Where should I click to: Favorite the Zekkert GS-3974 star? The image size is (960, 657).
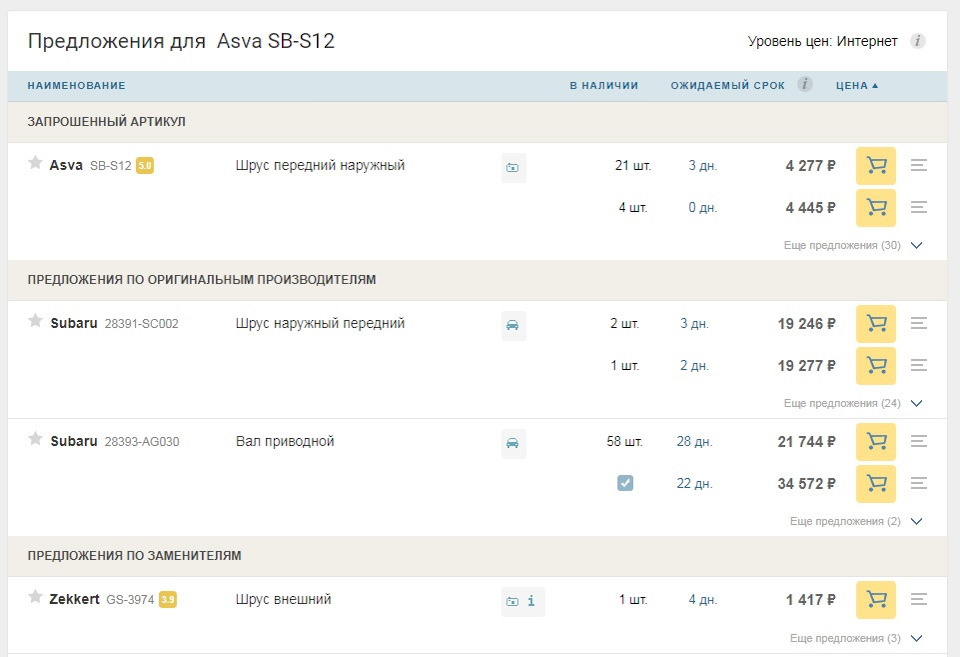(36, 596)
